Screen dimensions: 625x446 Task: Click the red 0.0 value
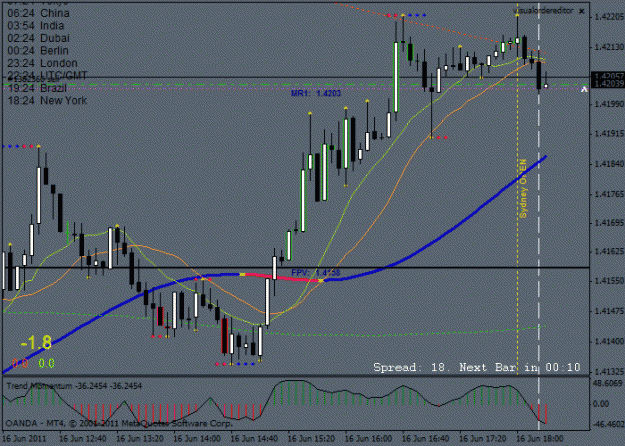pyautogui.click(x=20, y=363)
